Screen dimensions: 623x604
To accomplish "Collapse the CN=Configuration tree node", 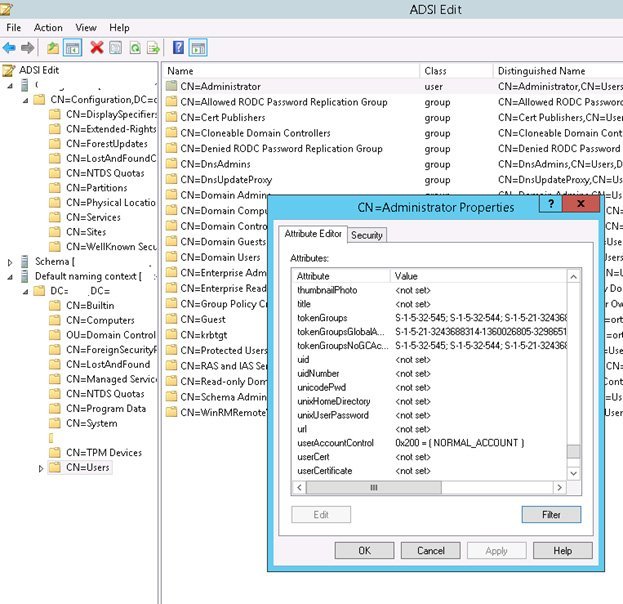I will point(25,100).
